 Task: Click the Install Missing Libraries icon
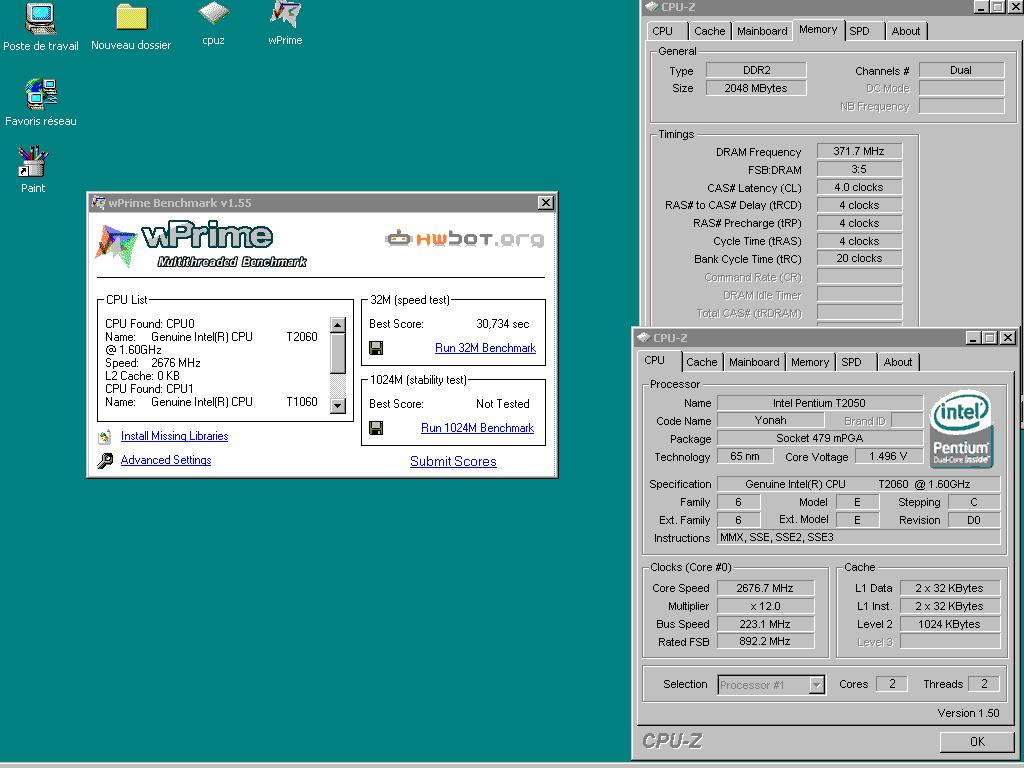[x=105, y=436]
